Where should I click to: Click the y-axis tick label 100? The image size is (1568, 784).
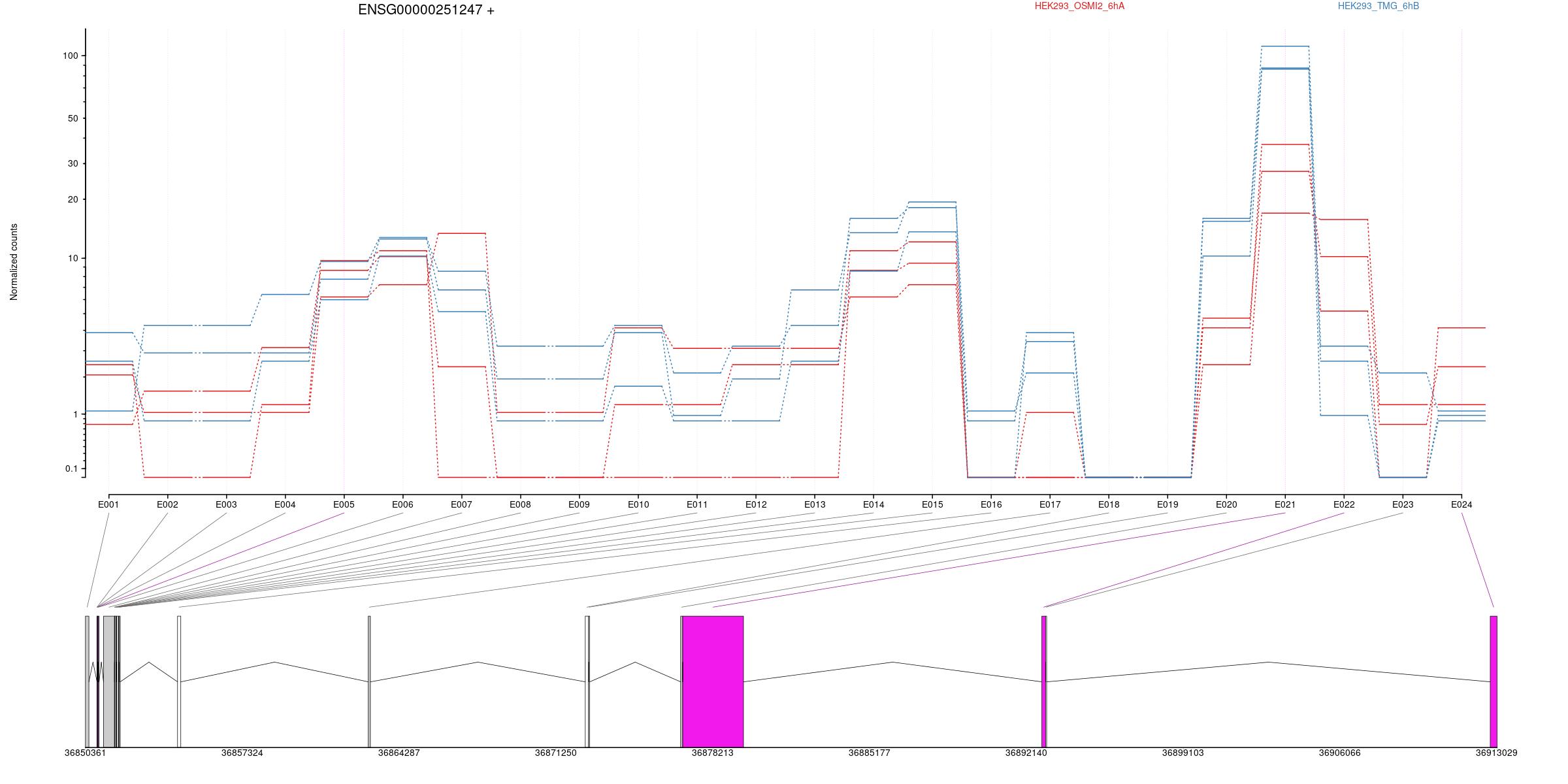click(x=71, y=56)
